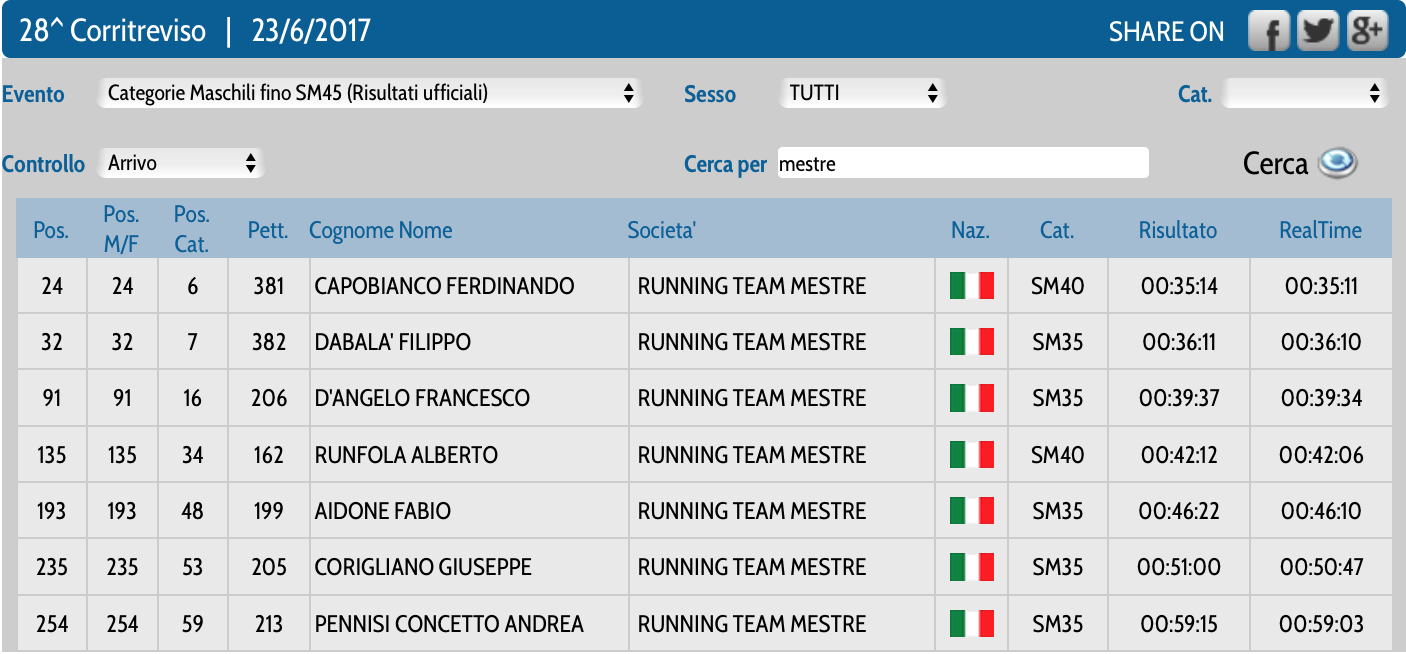Click the Cerca search eye icon
The image size is (1406, 654).
1337,163
